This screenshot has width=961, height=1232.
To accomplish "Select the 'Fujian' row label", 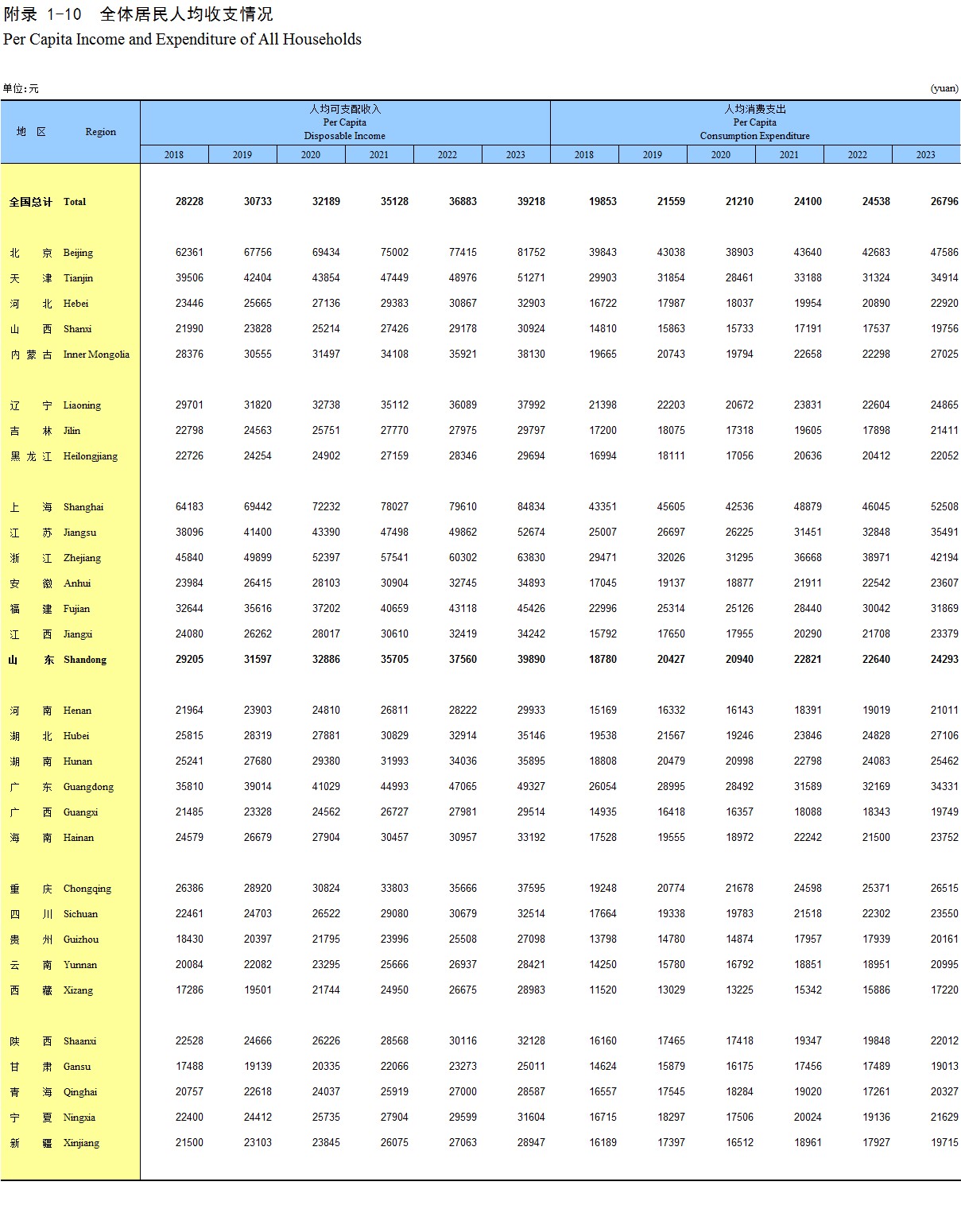I will (76, 609).
